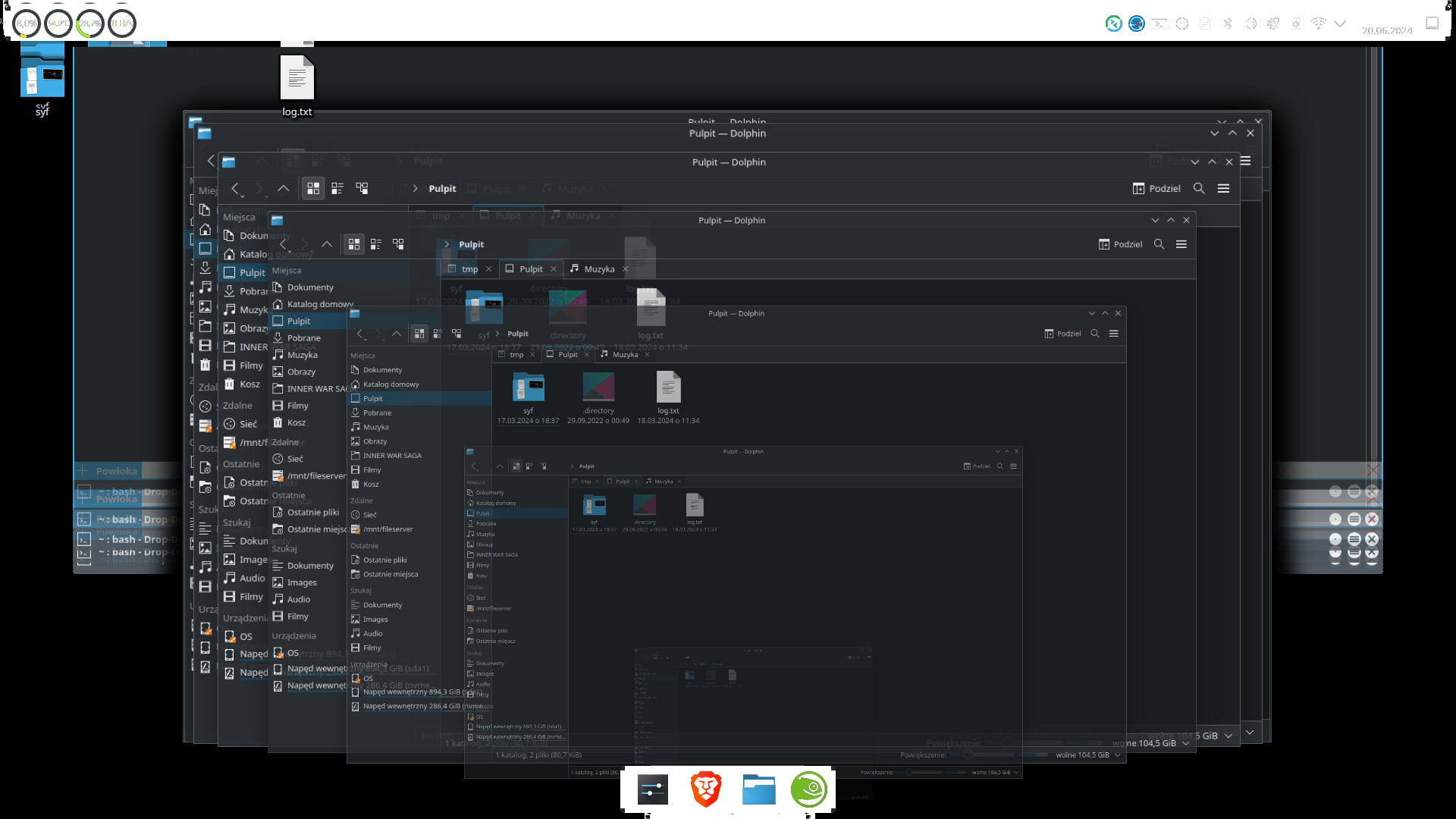Open the Brave browser in the dock
1456x819 pixels.
[705, 789]
